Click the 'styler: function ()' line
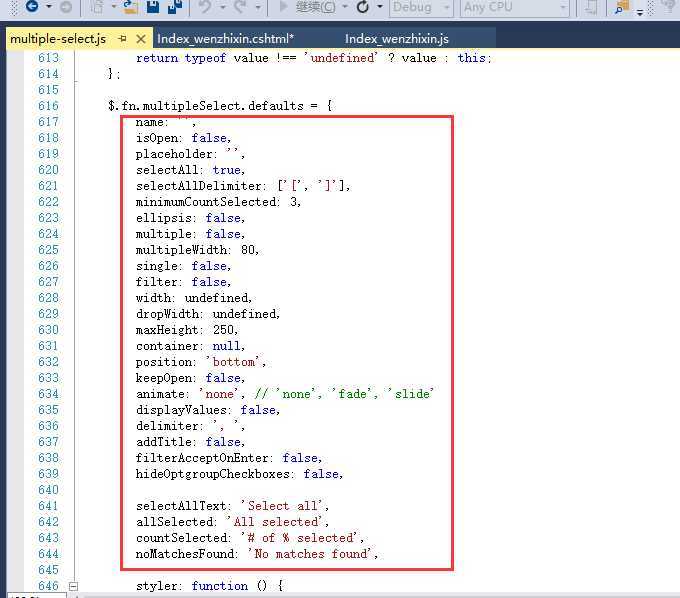680x598 pixels. click(209, 586)
